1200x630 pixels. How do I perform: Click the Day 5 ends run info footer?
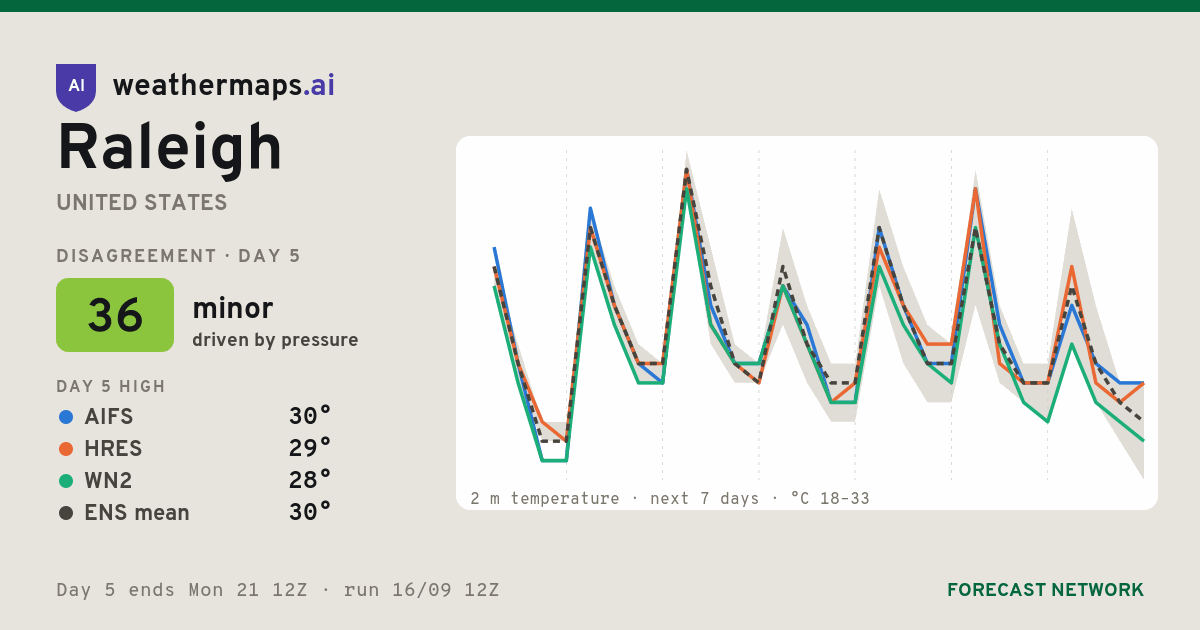tap(278, 590)
